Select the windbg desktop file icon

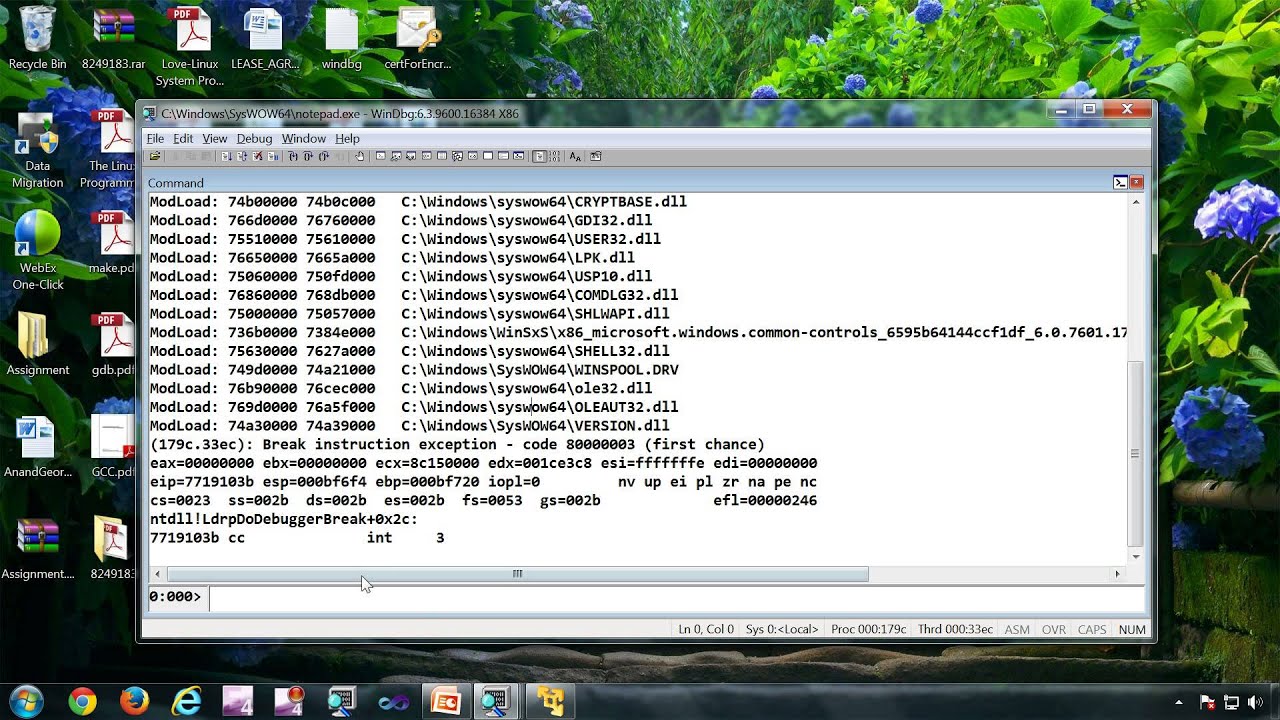[341, 38]
